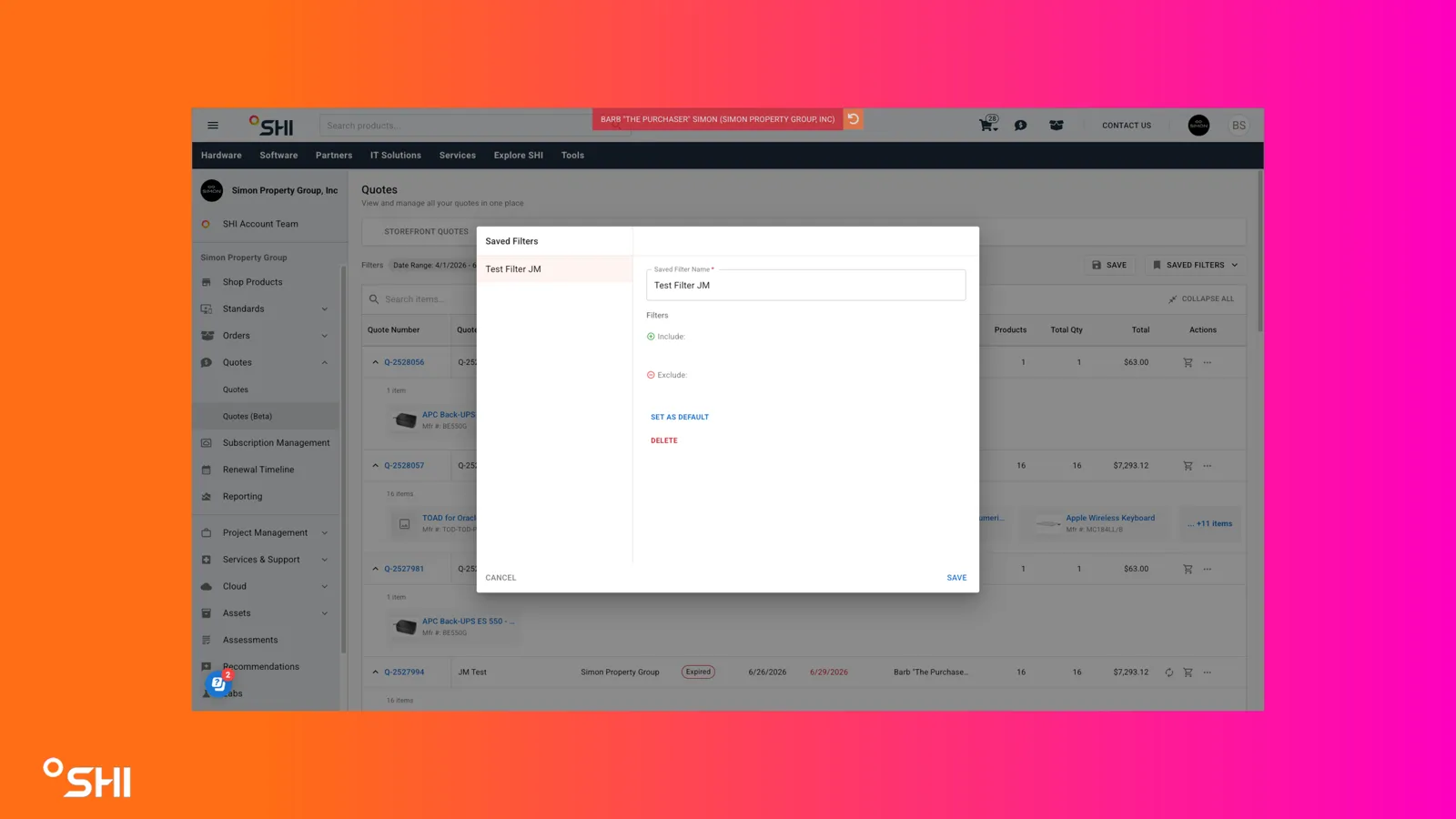
Task: Open the Hardware menu
Action: pyautogui.click(x=221, y=156)
